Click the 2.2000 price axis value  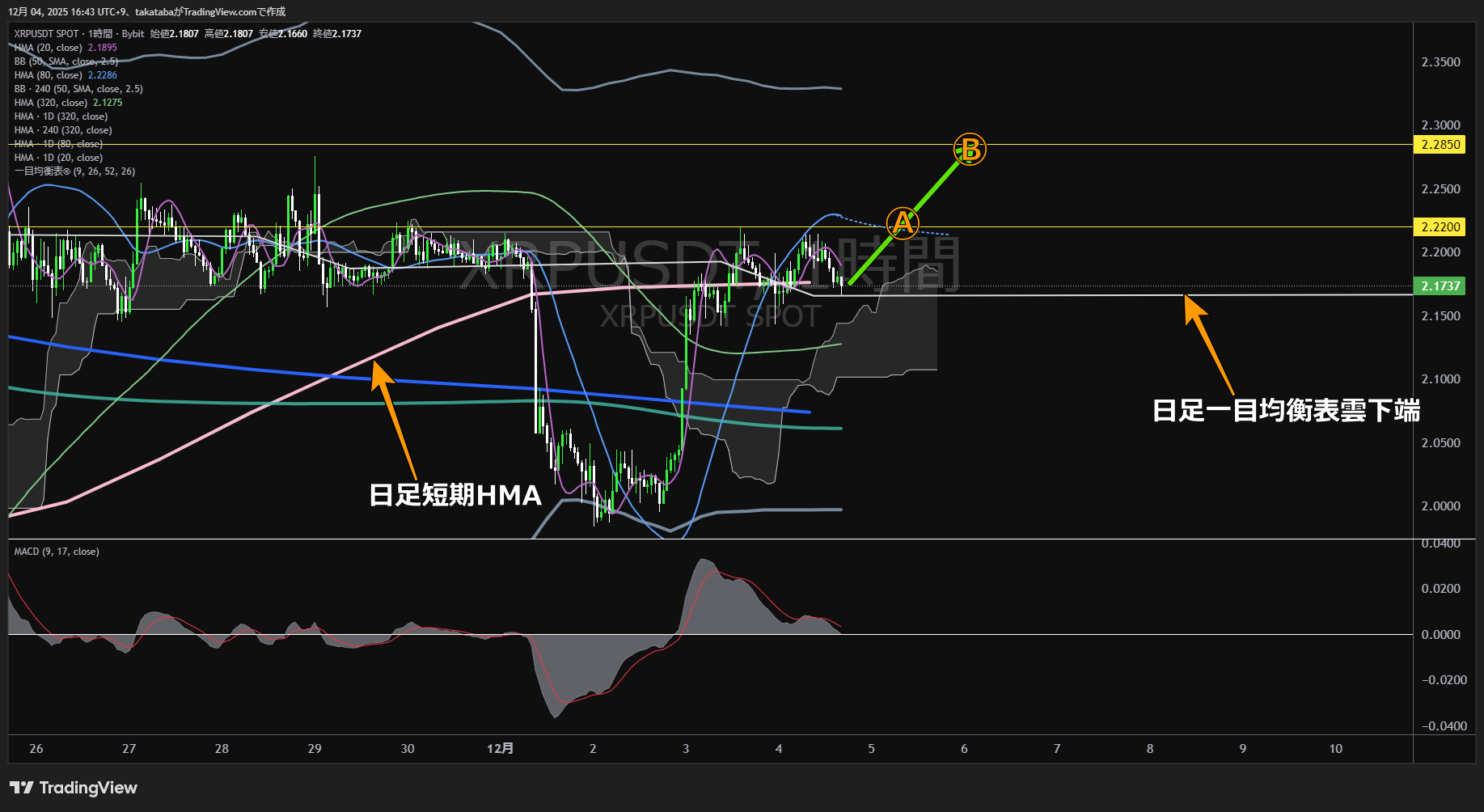click(x=1440, y=252)
